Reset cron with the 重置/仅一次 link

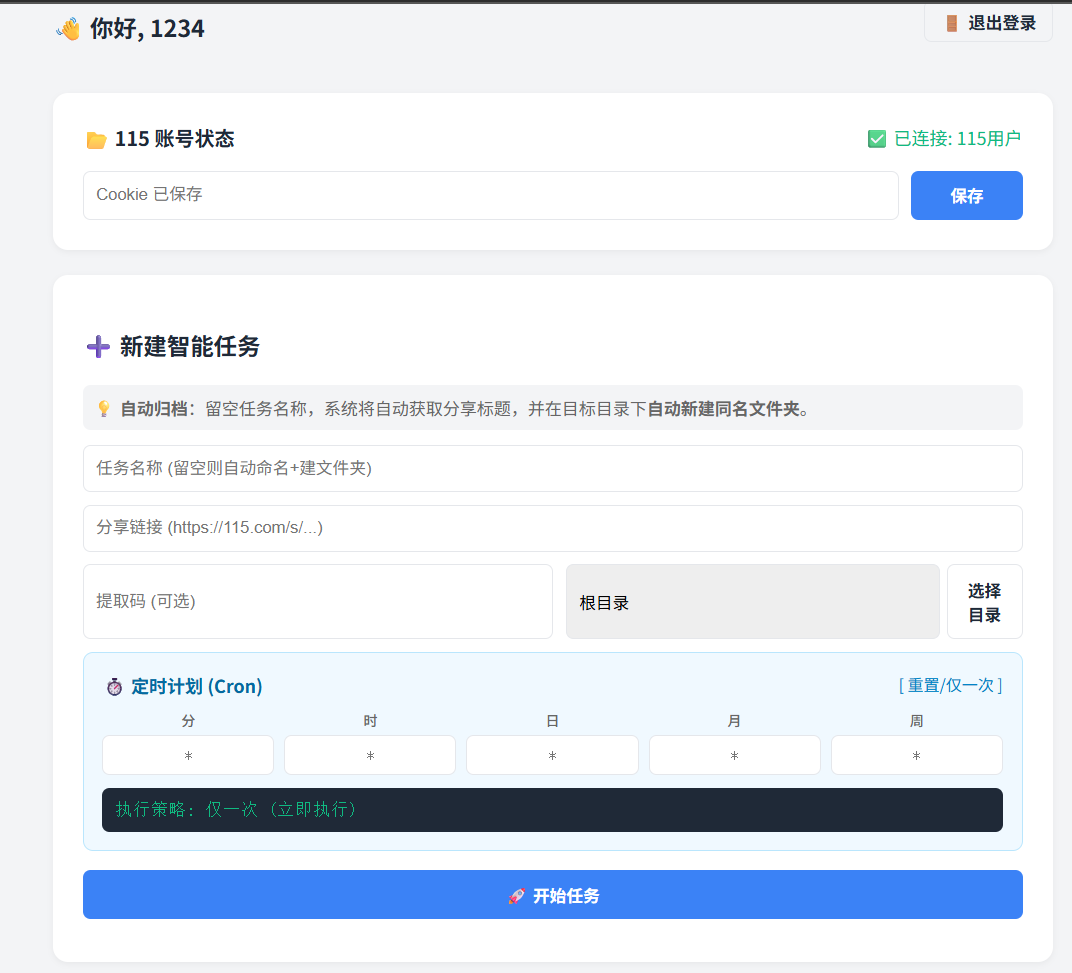[x=950, y=685]
